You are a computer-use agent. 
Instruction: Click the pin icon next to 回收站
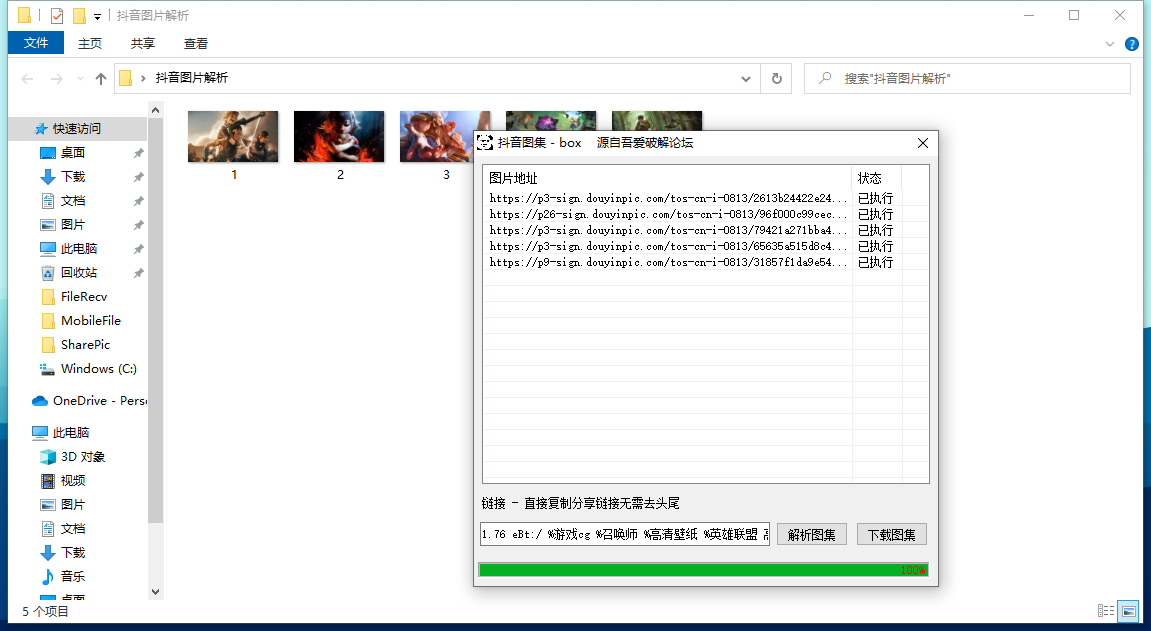(x=138, y=273)
